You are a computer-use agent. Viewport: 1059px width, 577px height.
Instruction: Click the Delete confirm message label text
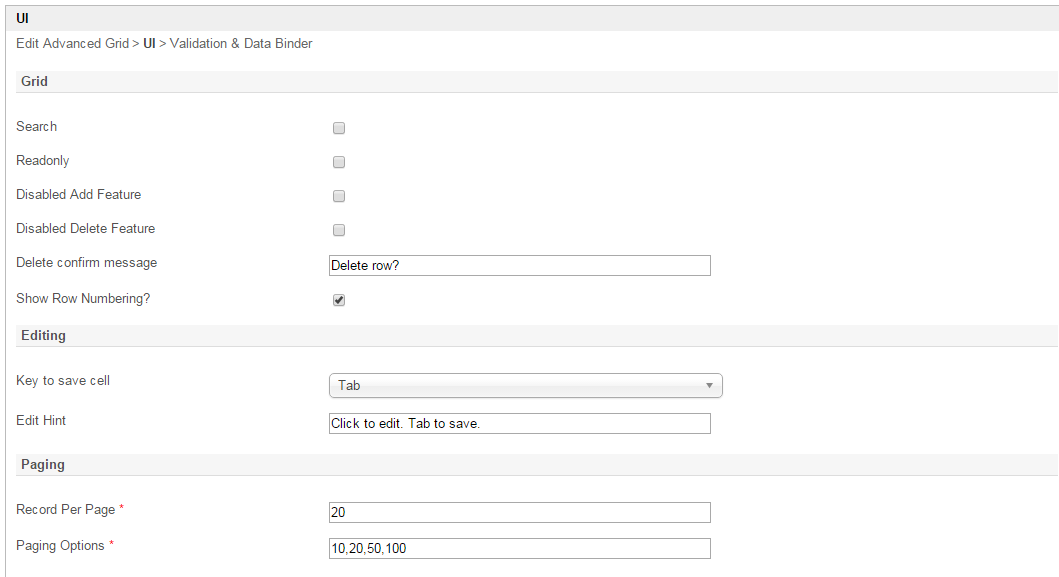pos(86,263)
